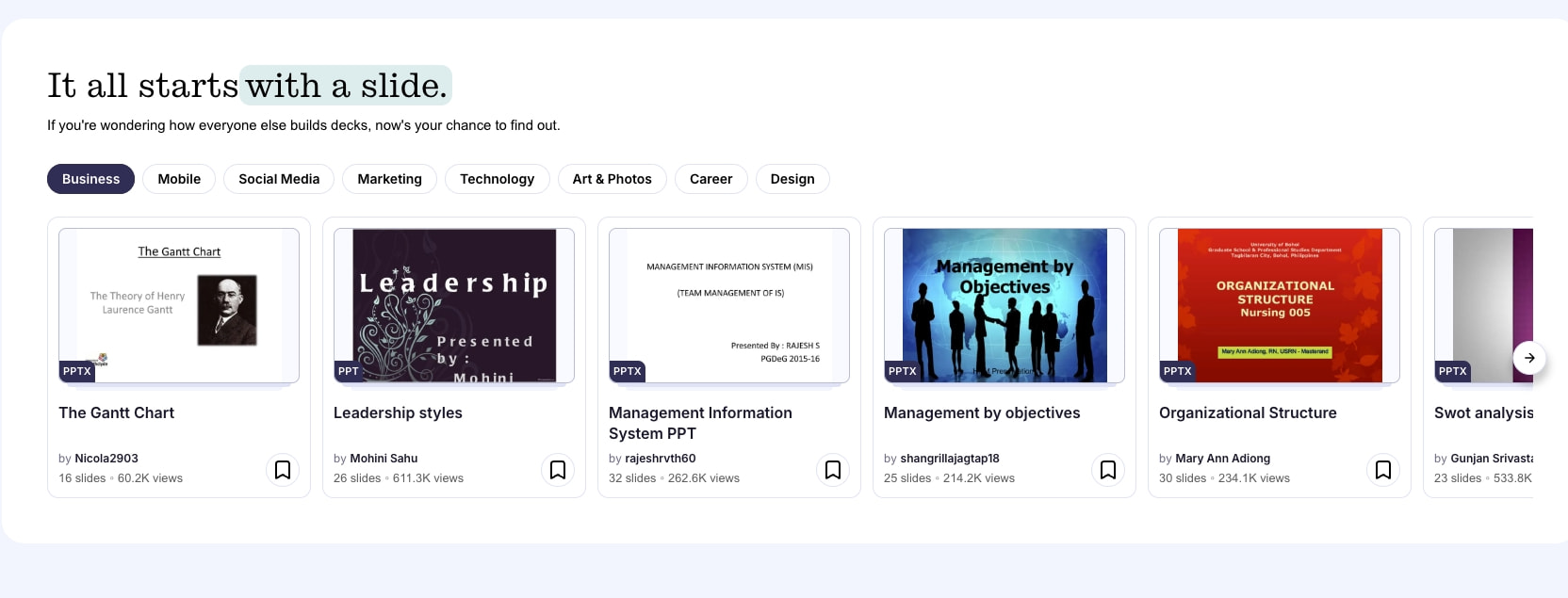
Task: Show Technology presentations
Action: tap(497, 179)
